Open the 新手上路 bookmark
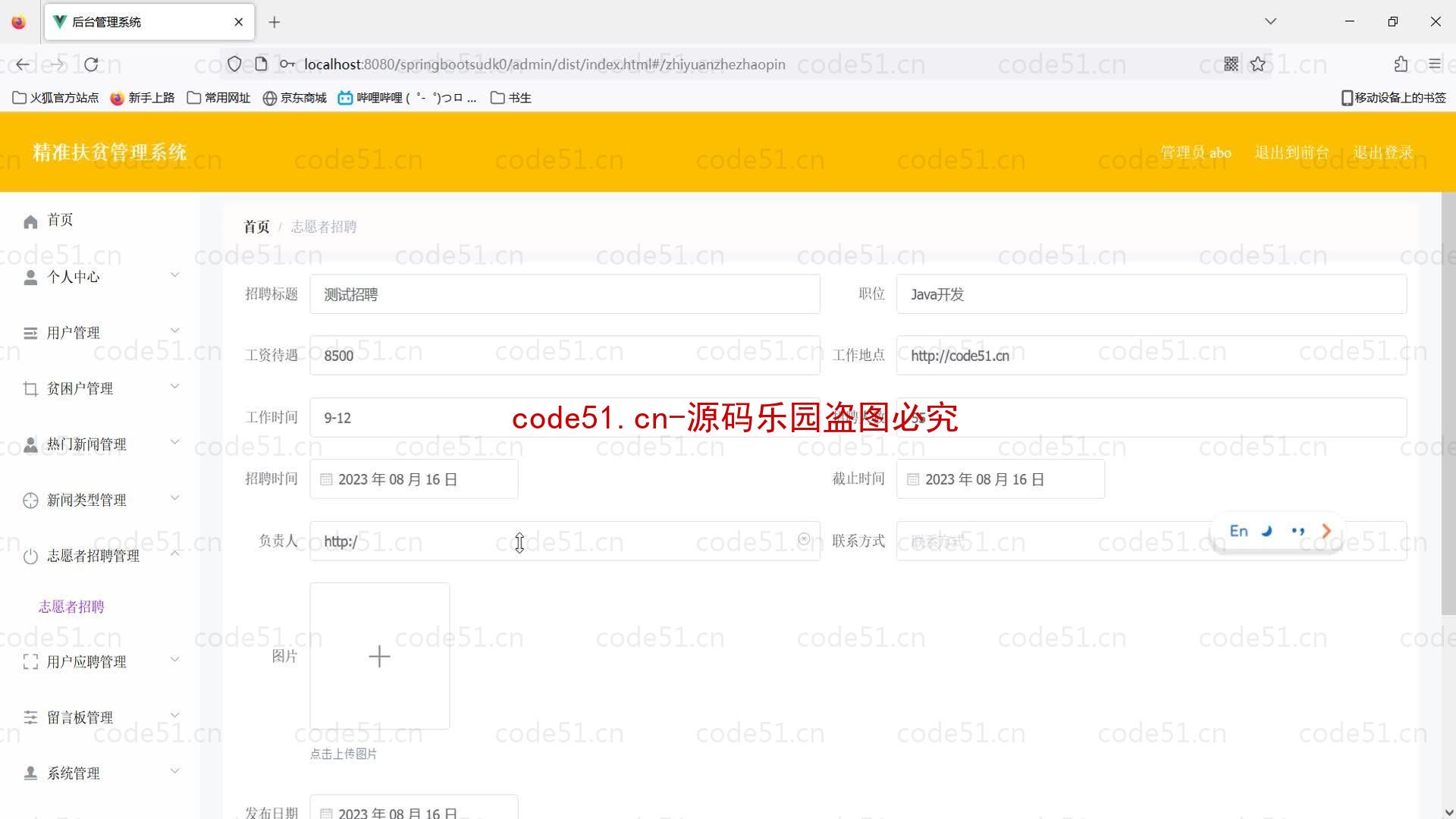Viewport: 1456px width, 819px height. (143, 98)
